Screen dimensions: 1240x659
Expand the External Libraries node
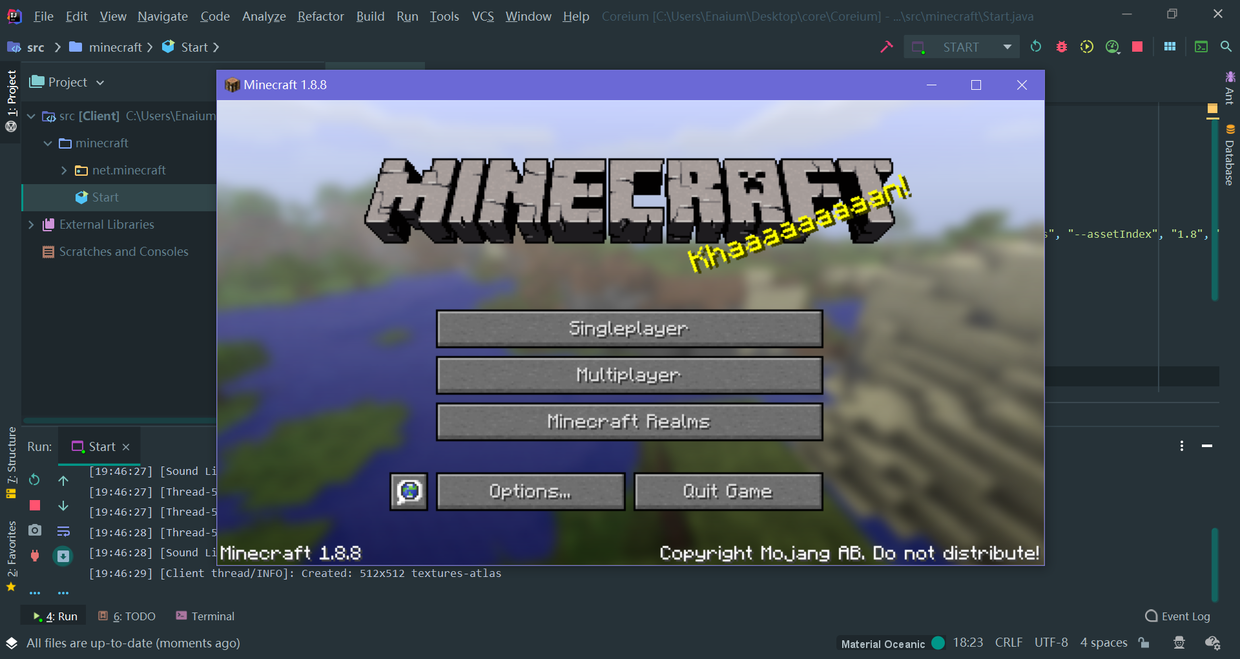tap(31, 224)
